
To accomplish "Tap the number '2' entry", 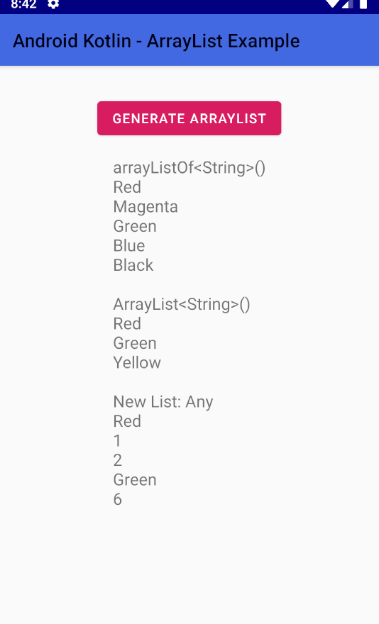I will click(117, 460).
